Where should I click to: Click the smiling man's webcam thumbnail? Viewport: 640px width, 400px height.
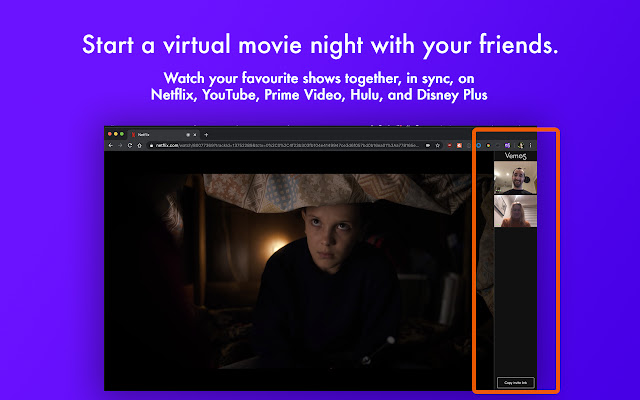516,178
